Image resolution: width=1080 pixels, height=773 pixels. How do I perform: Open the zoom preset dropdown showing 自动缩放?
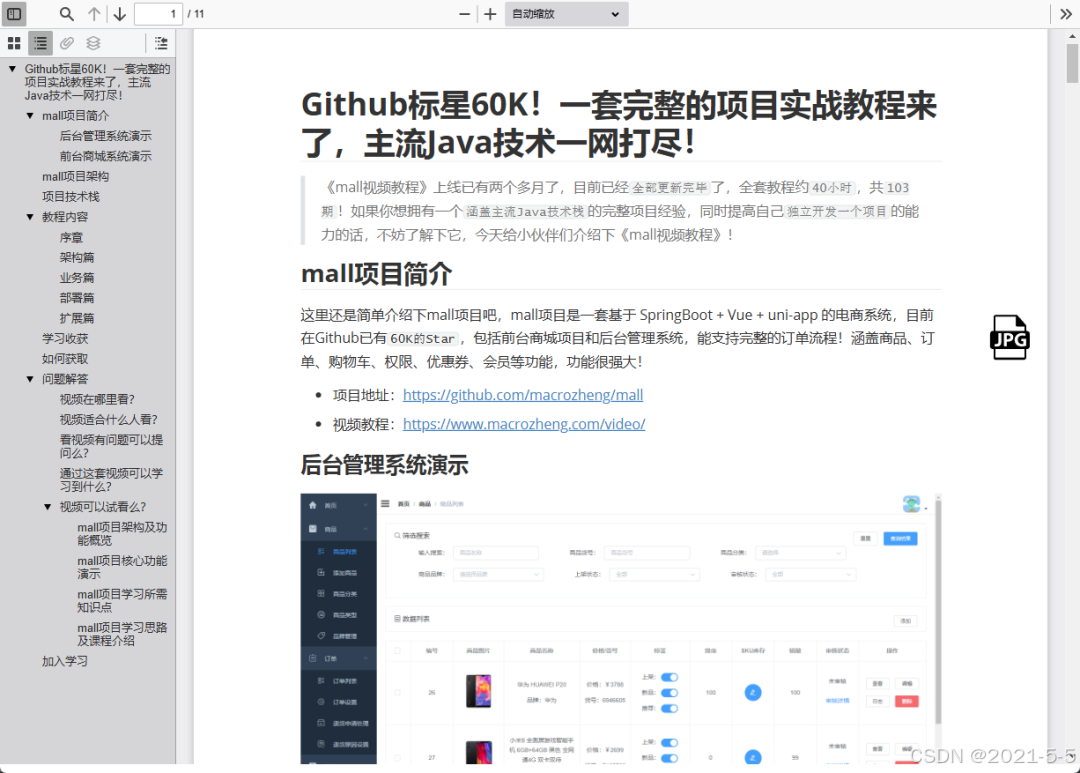pyautogui.click(x=566, y=14)
